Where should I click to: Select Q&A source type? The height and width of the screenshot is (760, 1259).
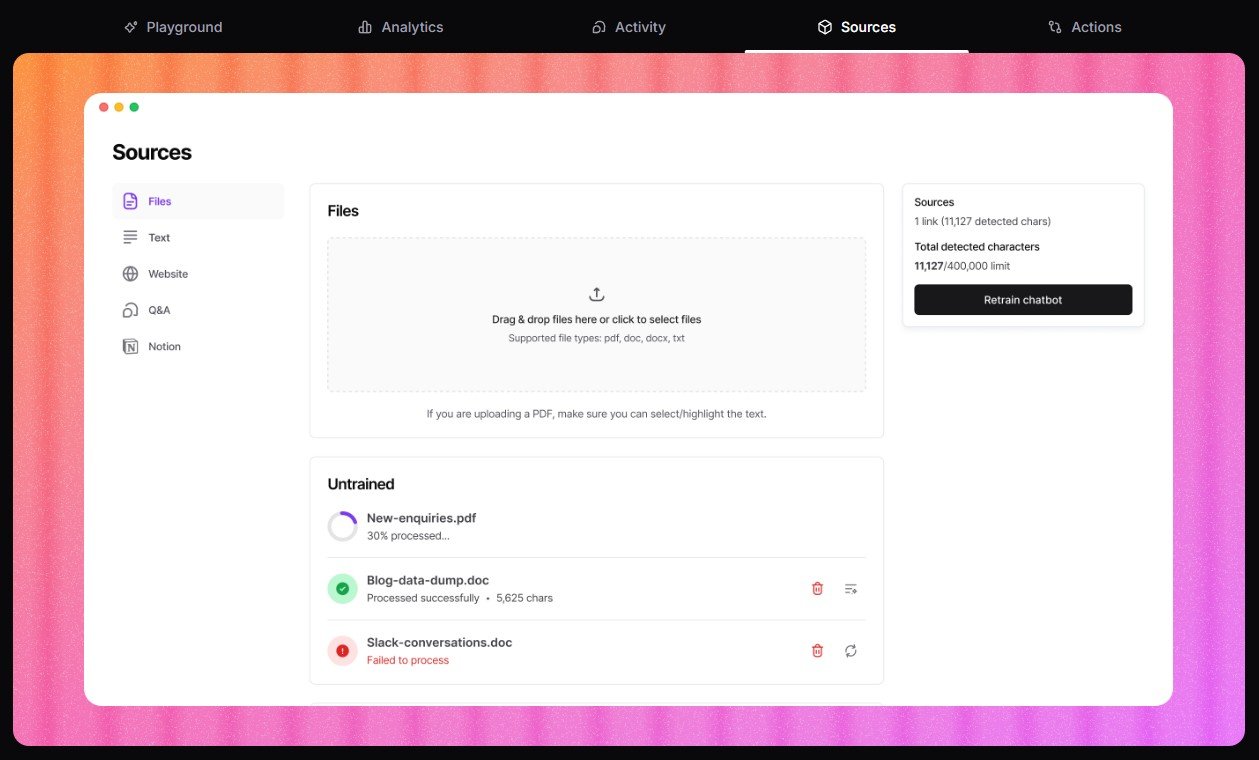tap(159, 310)
